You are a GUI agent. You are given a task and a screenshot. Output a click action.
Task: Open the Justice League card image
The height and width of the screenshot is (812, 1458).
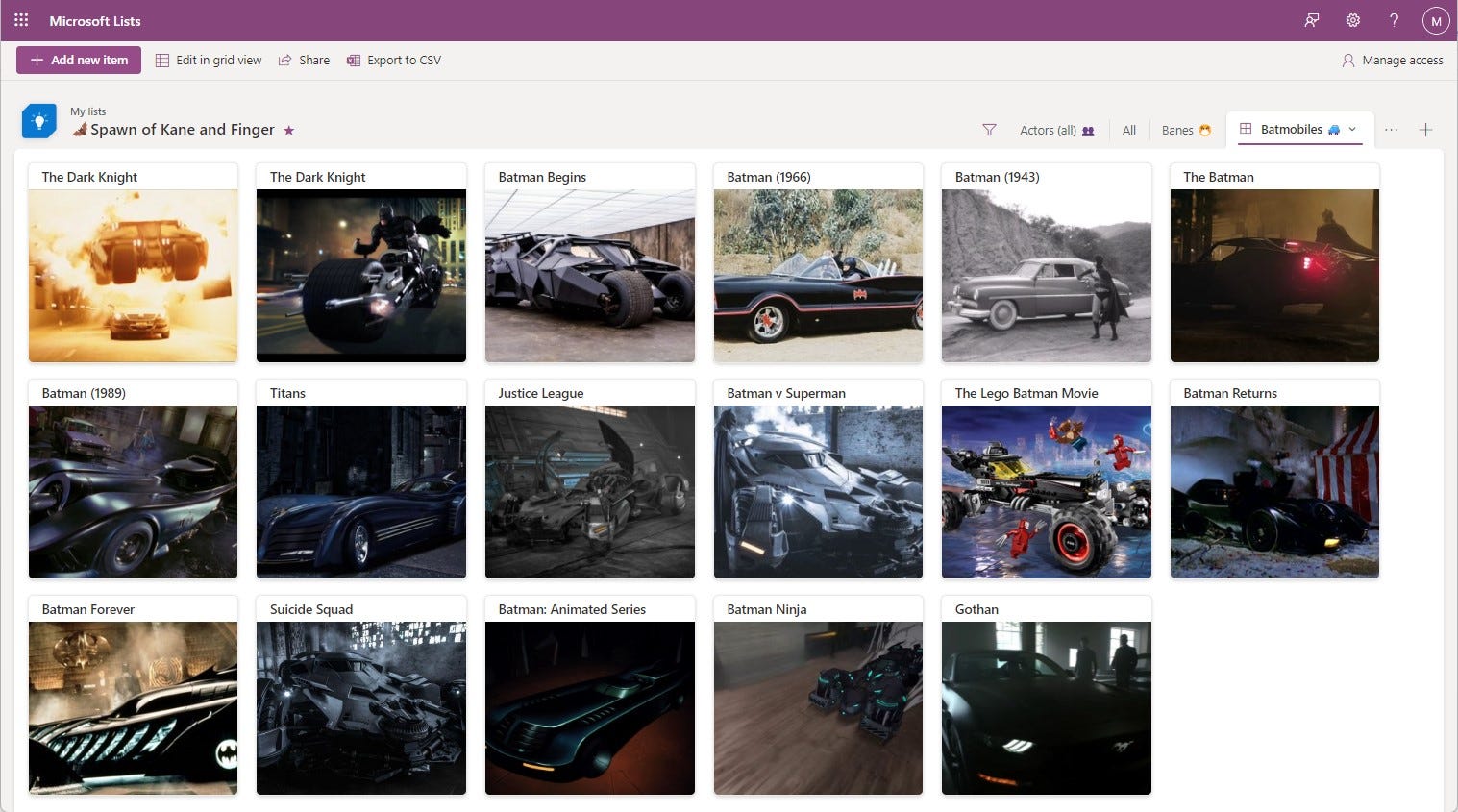click(x=590, y=492)
